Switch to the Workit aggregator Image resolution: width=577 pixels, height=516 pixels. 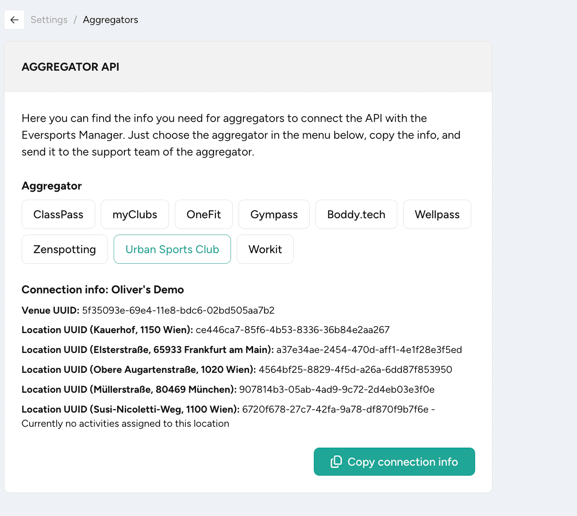pyautogui.click(x=265, y=249)
